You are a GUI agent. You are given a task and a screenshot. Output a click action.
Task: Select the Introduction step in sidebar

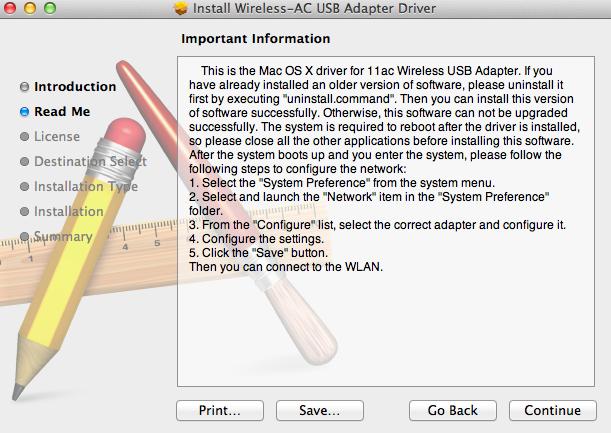(75, 87)
